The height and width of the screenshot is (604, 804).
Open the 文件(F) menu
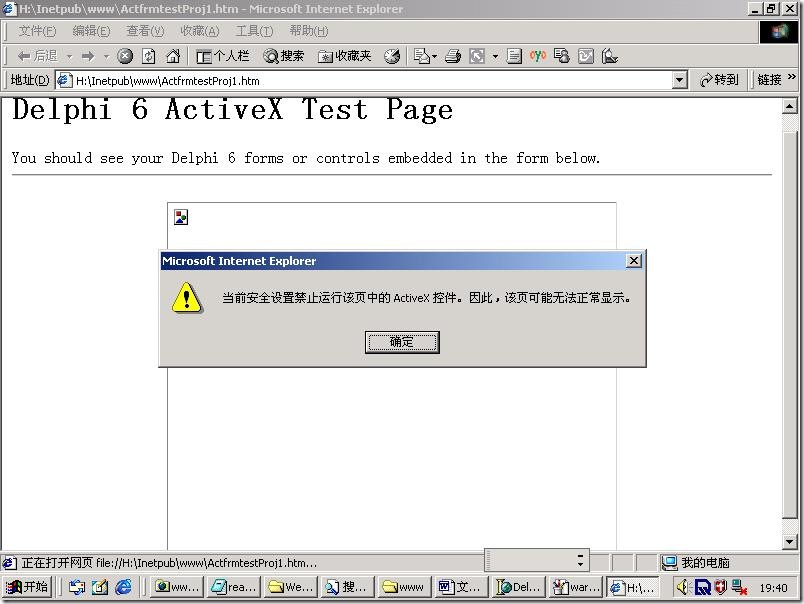[x=37, y=31]
